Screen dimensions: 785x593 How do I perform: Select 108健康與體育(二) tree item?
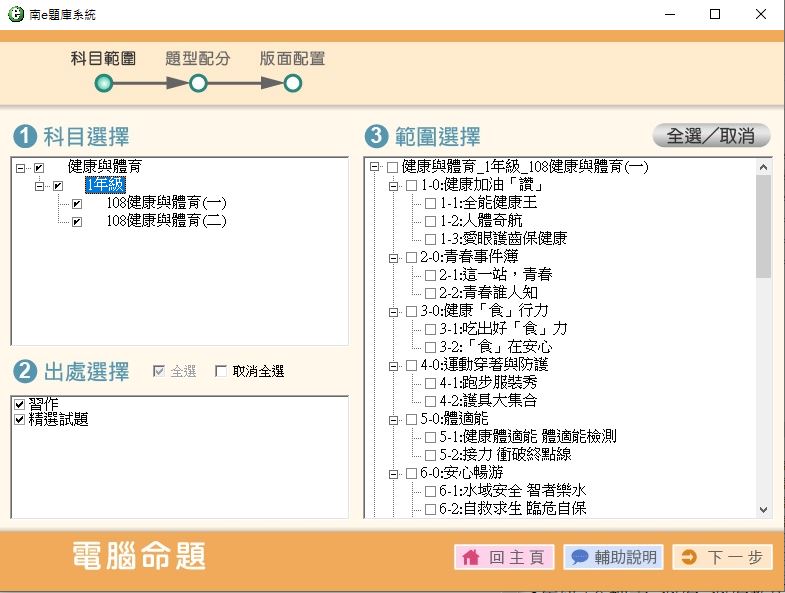click(x=166, y=221)
